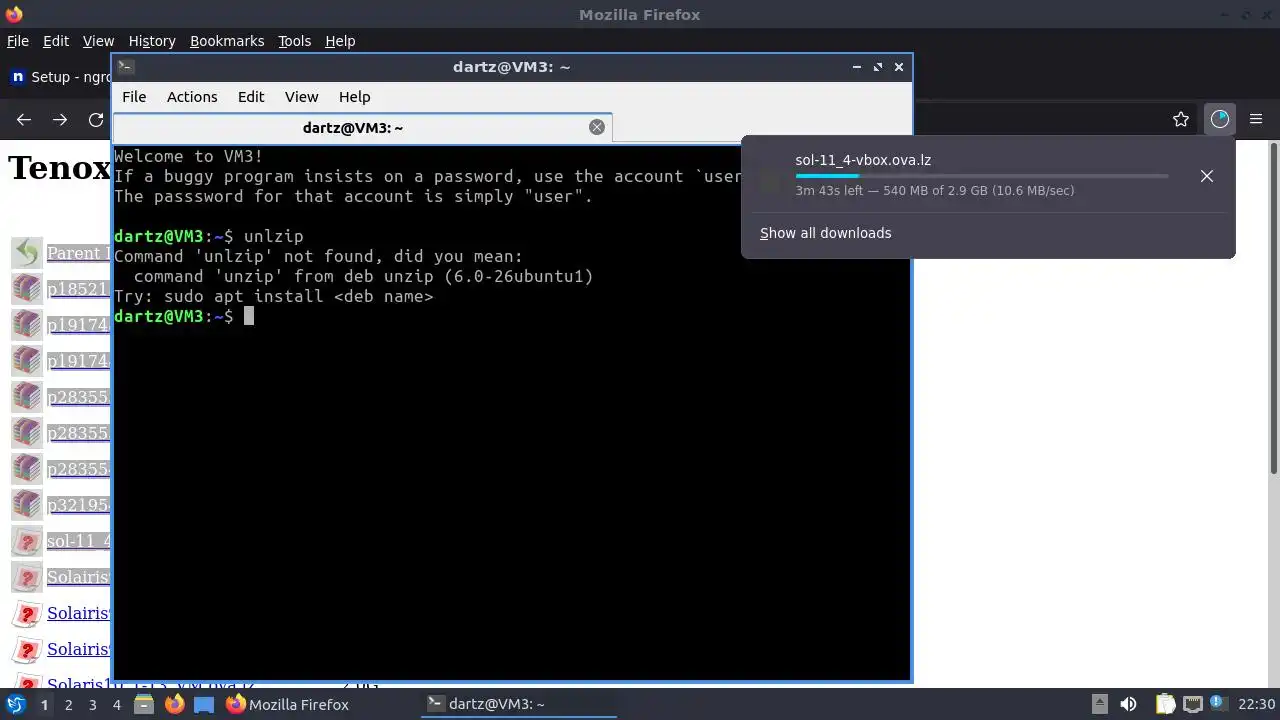This screenshot has height=720, width=1280.
Task: Click the 22:30 panel clock
Action: coord(1256,704)
